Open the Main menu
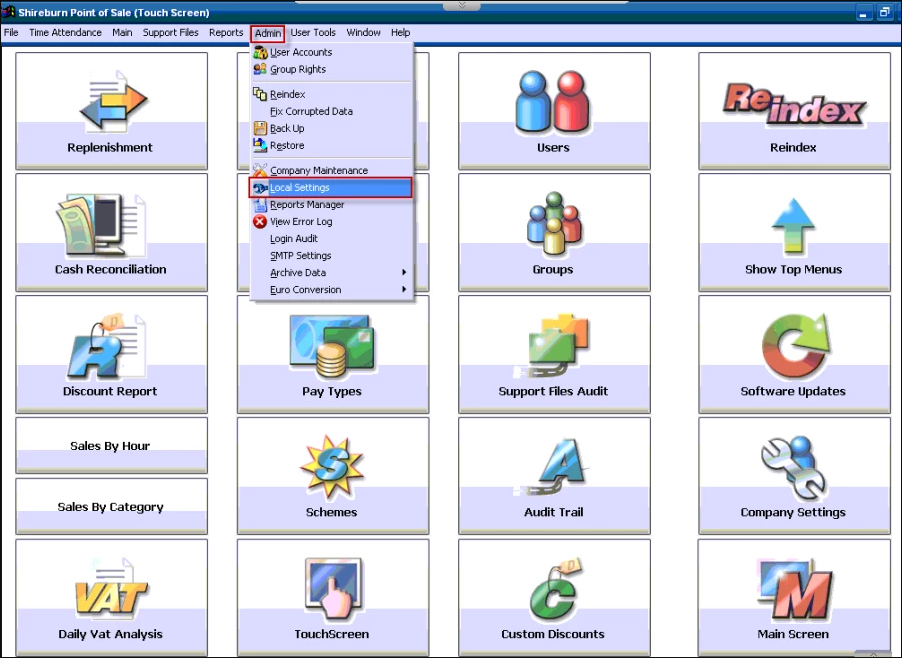 tap(122, 33)
